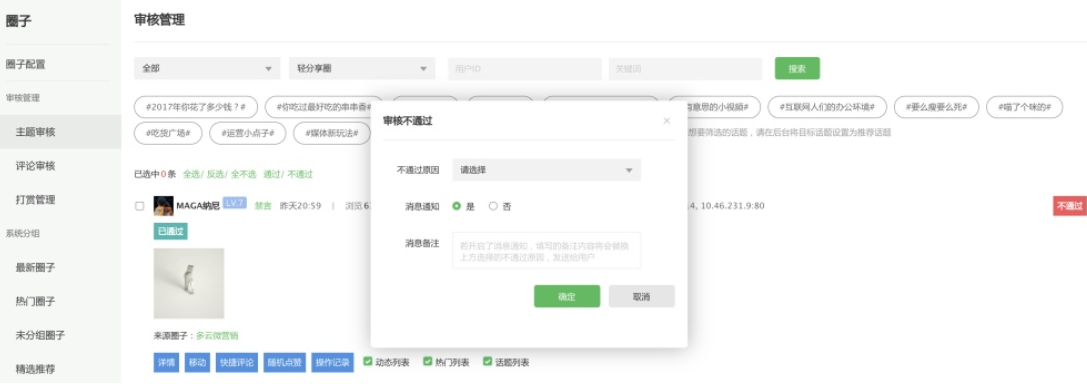Dismiss the dialog via 取消 button
The image size is (1087, 384).
(642, 296)
